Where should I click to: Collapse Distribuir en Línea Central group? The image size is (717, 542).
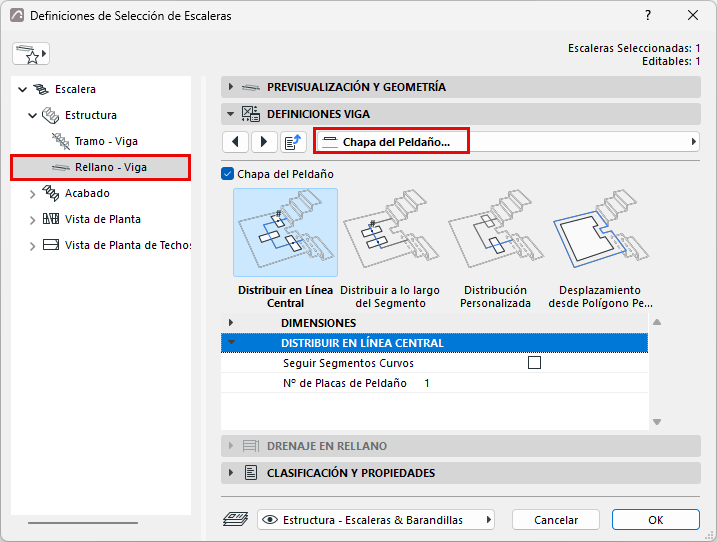pyautogui.click(x=232, y=342)
